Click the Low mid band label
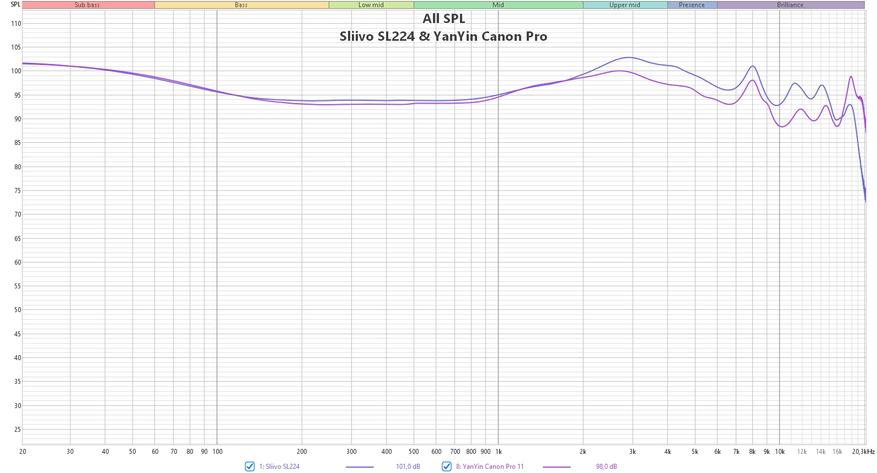The height and width of the screenshot is (473, 877). [x=371, y=5]
